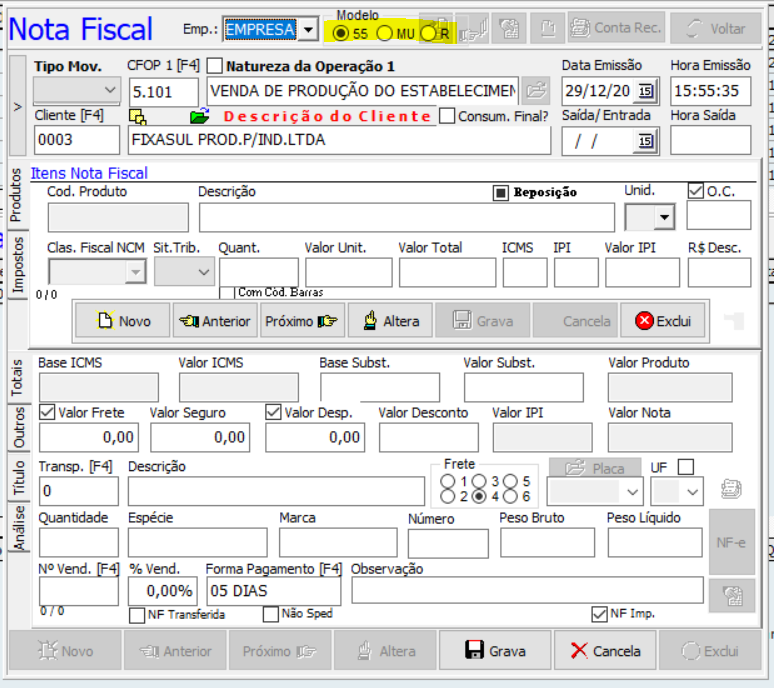Click the Data Emissão calendar icon
This screenshot has height=688, width=774.
[x=644, y=92]
